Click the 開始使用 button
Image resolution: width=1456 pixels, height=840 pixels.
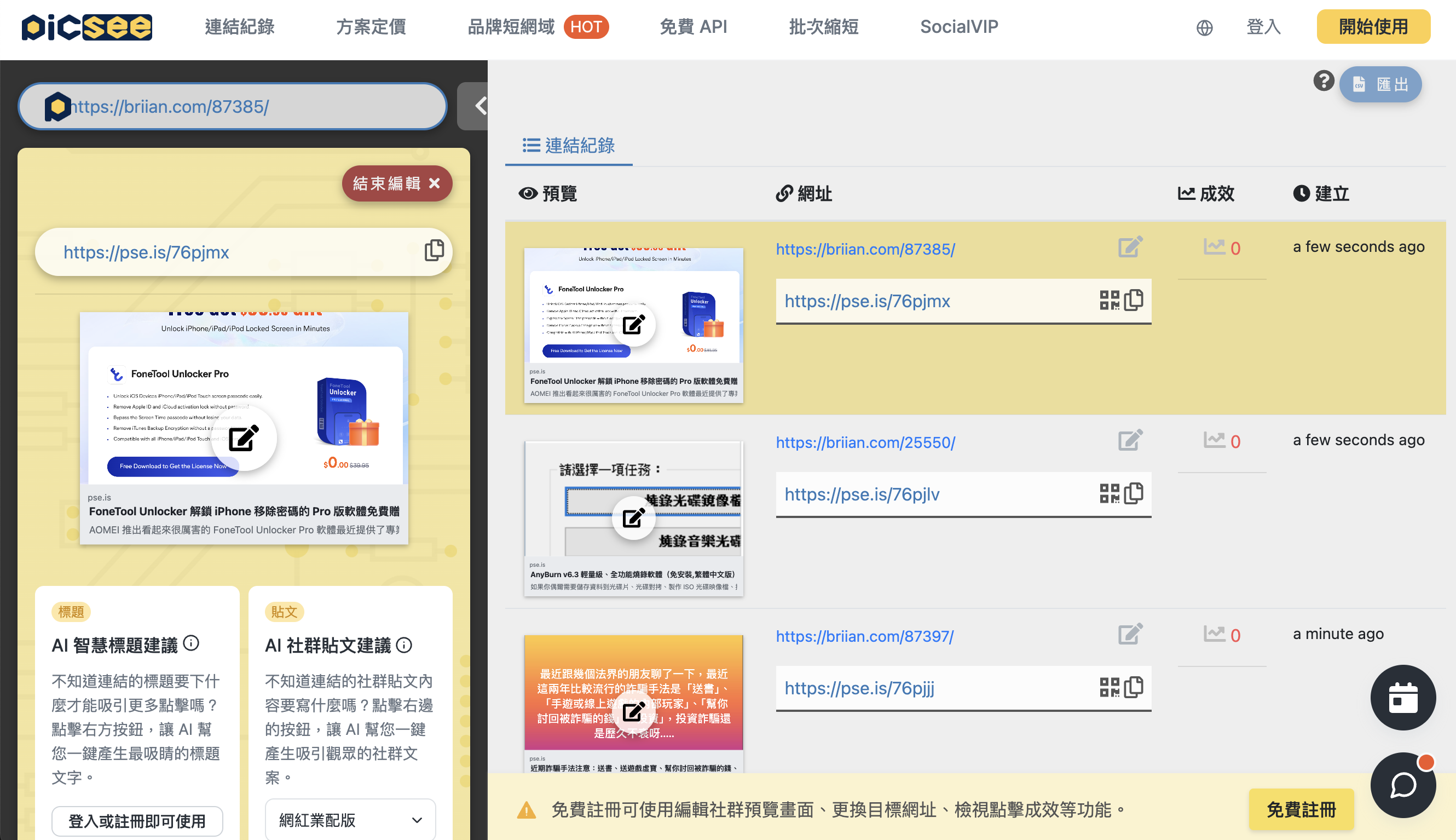tap(1373, 27)
